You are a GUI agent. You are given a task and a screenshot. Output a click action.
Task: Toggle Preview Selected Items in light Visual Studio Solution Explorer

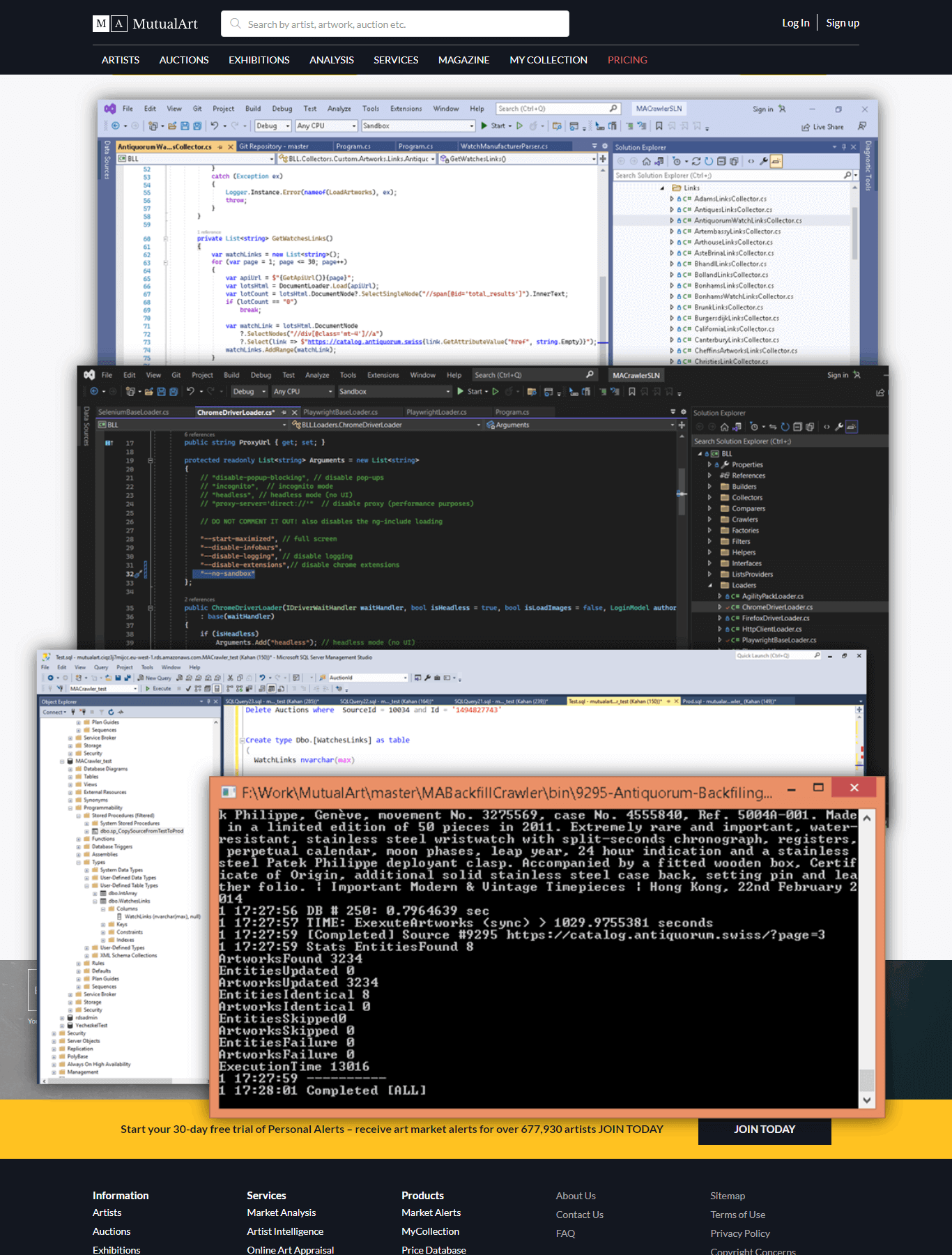pos(776,161)
